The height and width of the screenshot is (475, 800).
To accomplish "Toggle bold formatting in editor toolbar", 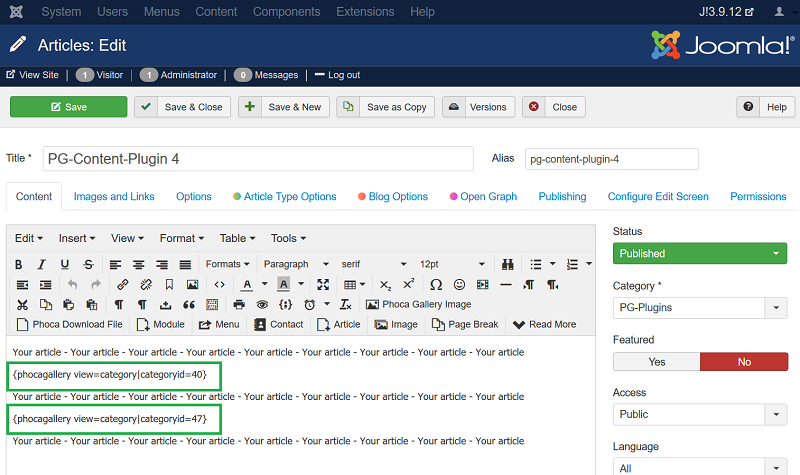I will coord(19,264).
